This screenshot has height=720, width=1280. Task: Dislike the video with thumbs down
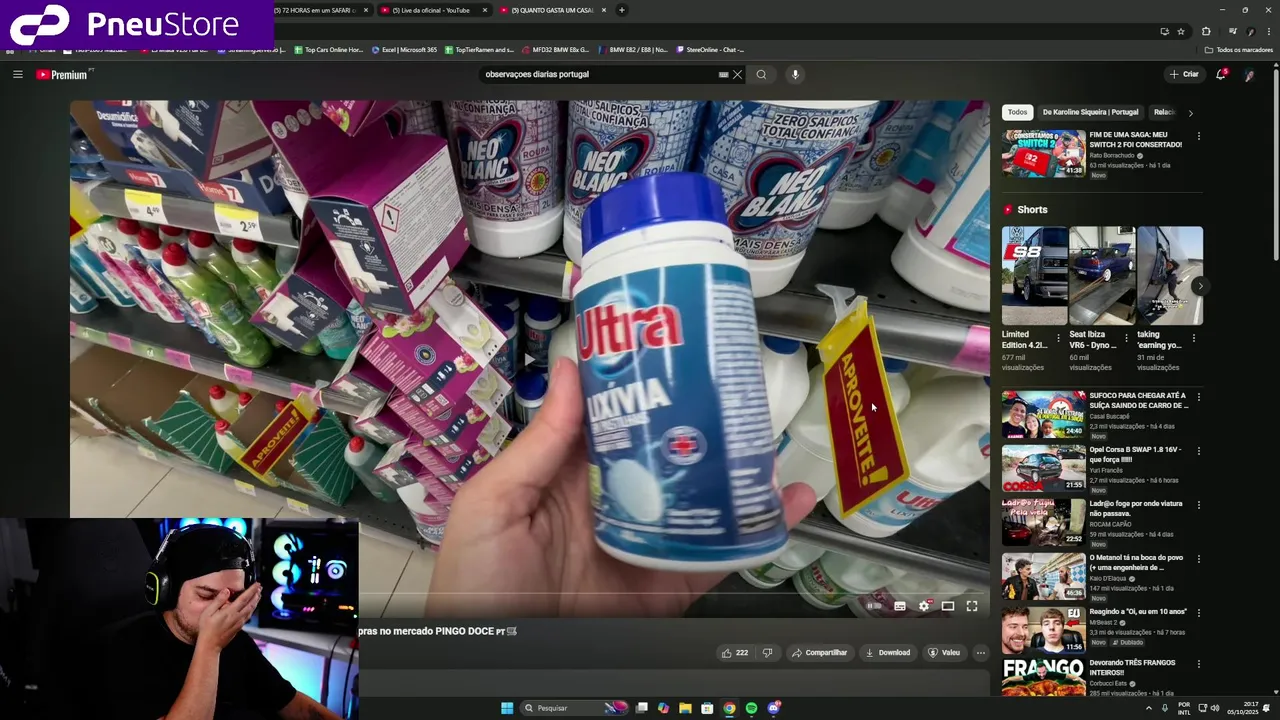tap(767, 653)
